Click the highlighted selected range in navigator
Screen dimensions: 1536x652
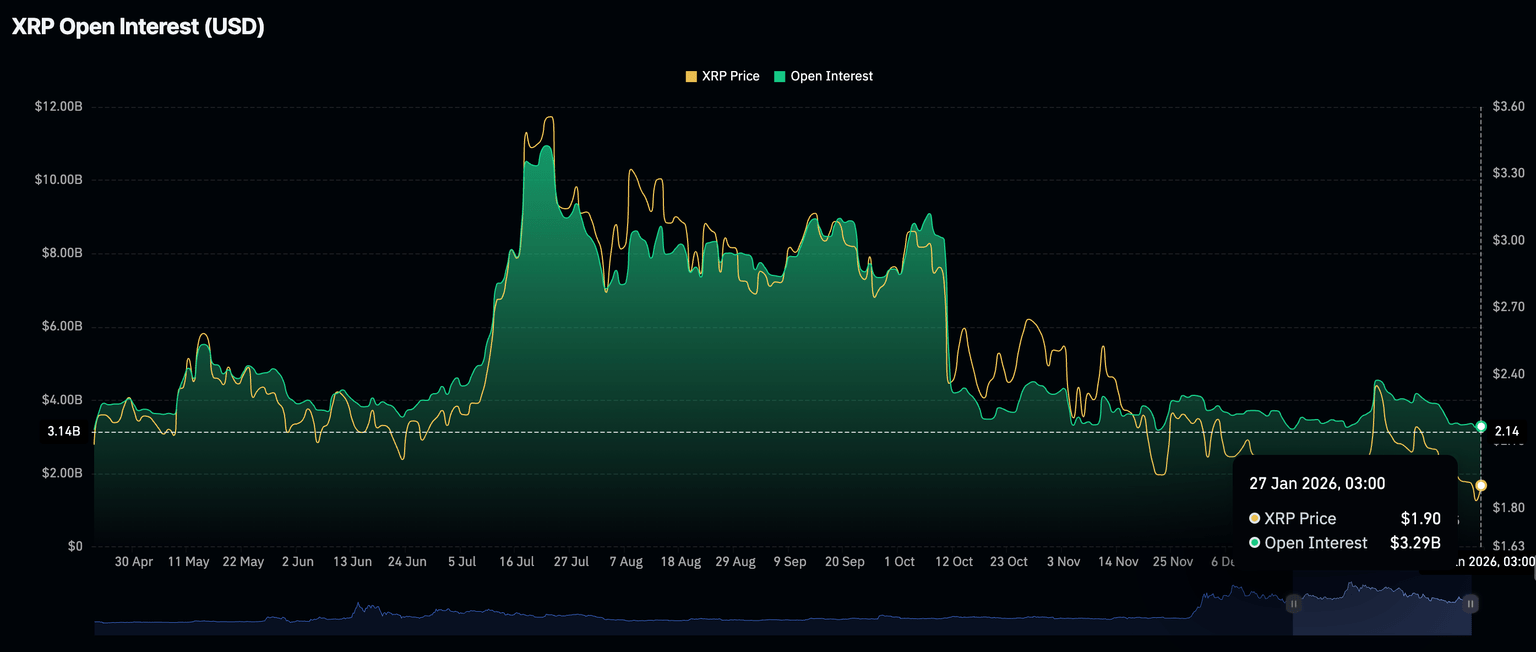(1382, 609)
